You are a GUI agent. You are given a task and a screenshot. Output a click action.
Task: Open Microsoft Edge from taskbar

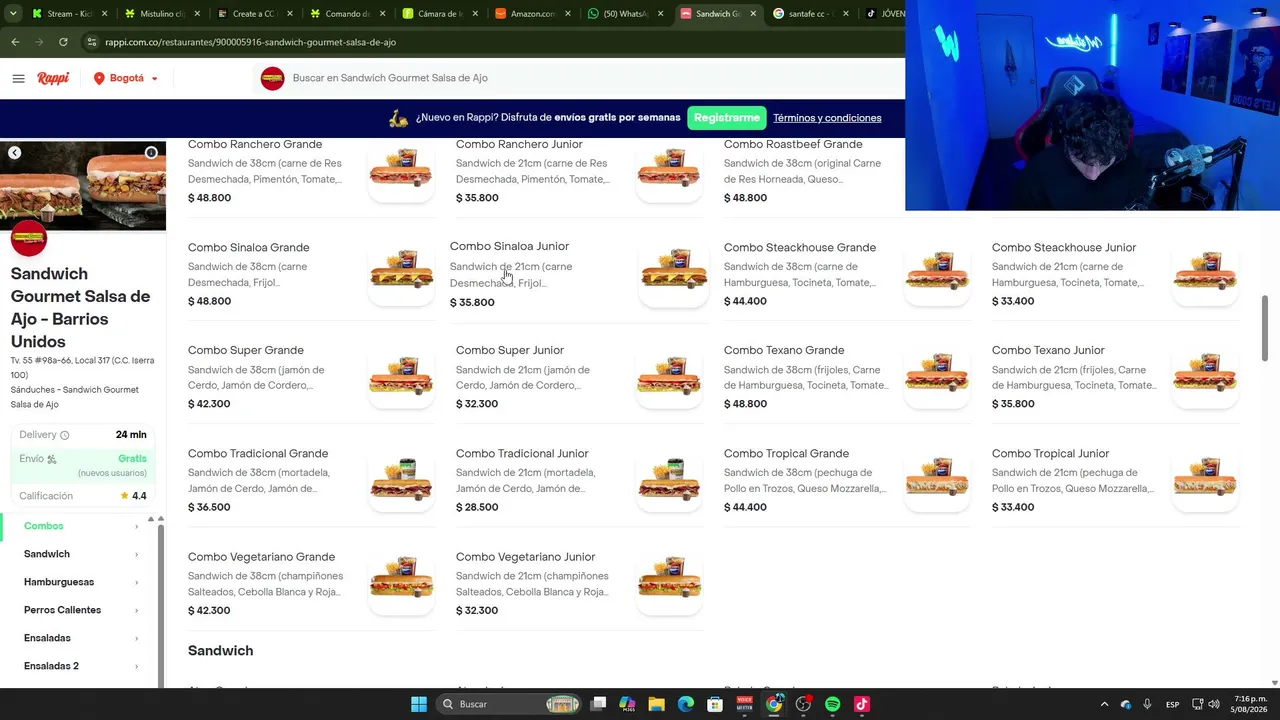pos(686,704)
